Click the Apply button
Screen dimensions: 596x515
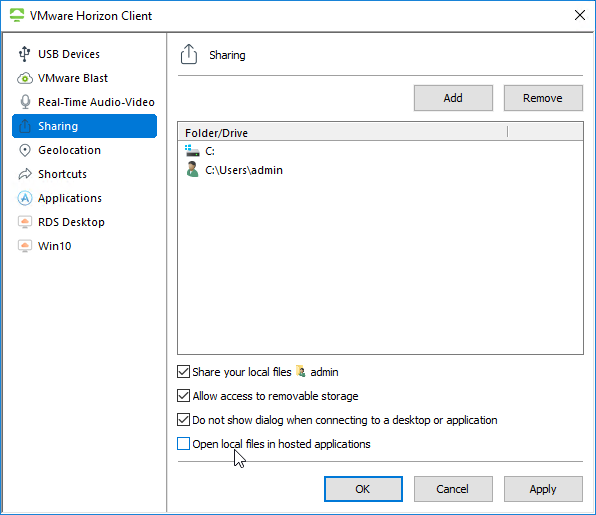point(543,489)
